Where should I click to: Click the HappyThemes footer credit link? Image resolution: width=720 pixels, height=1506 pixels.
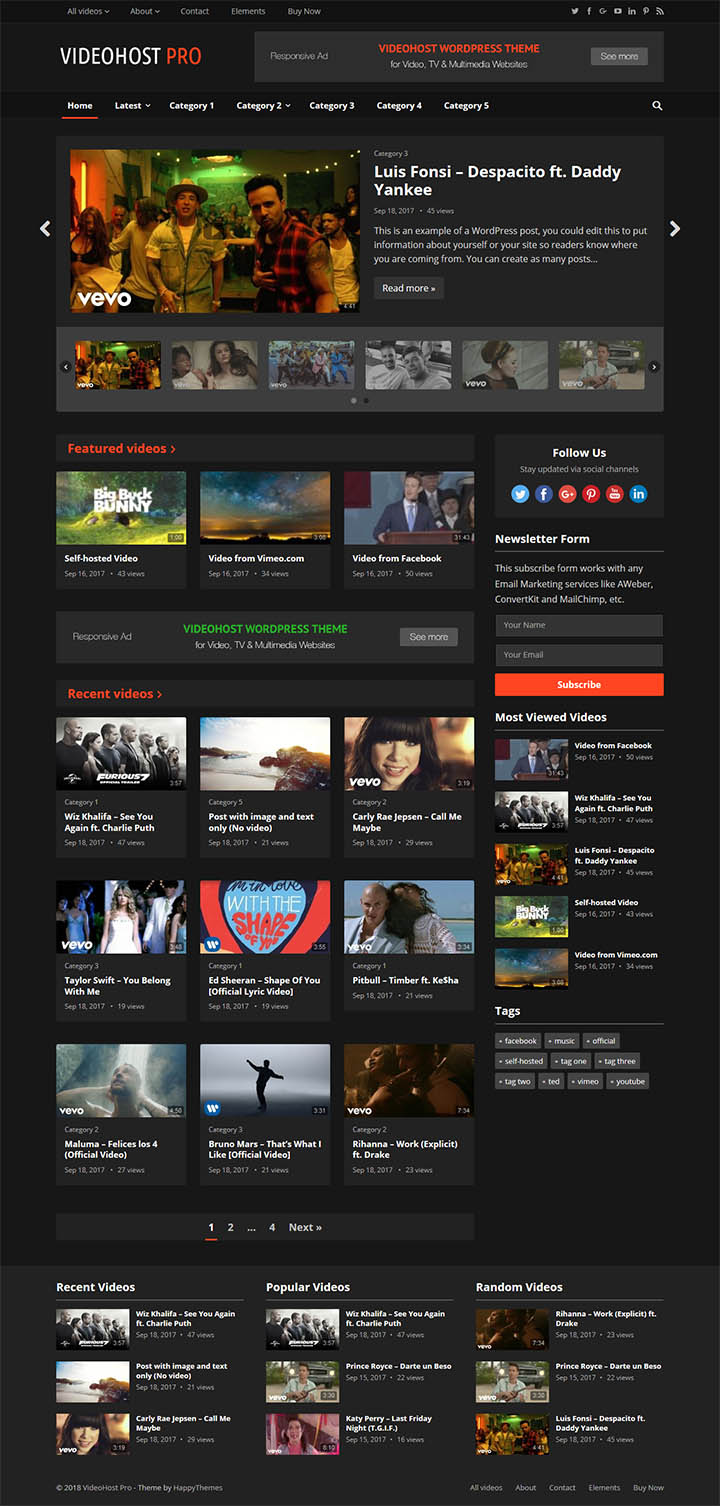[x=199, y=1487]
